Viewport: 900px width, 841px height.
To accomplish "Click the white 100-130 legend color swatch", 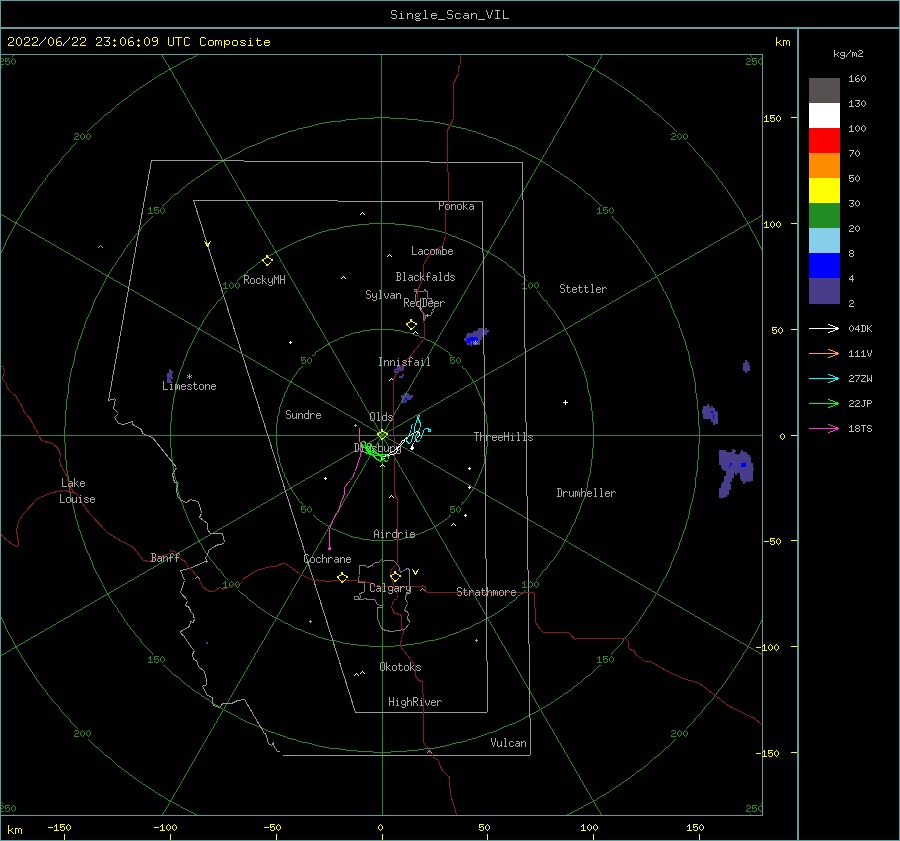I will coord(824,116).
